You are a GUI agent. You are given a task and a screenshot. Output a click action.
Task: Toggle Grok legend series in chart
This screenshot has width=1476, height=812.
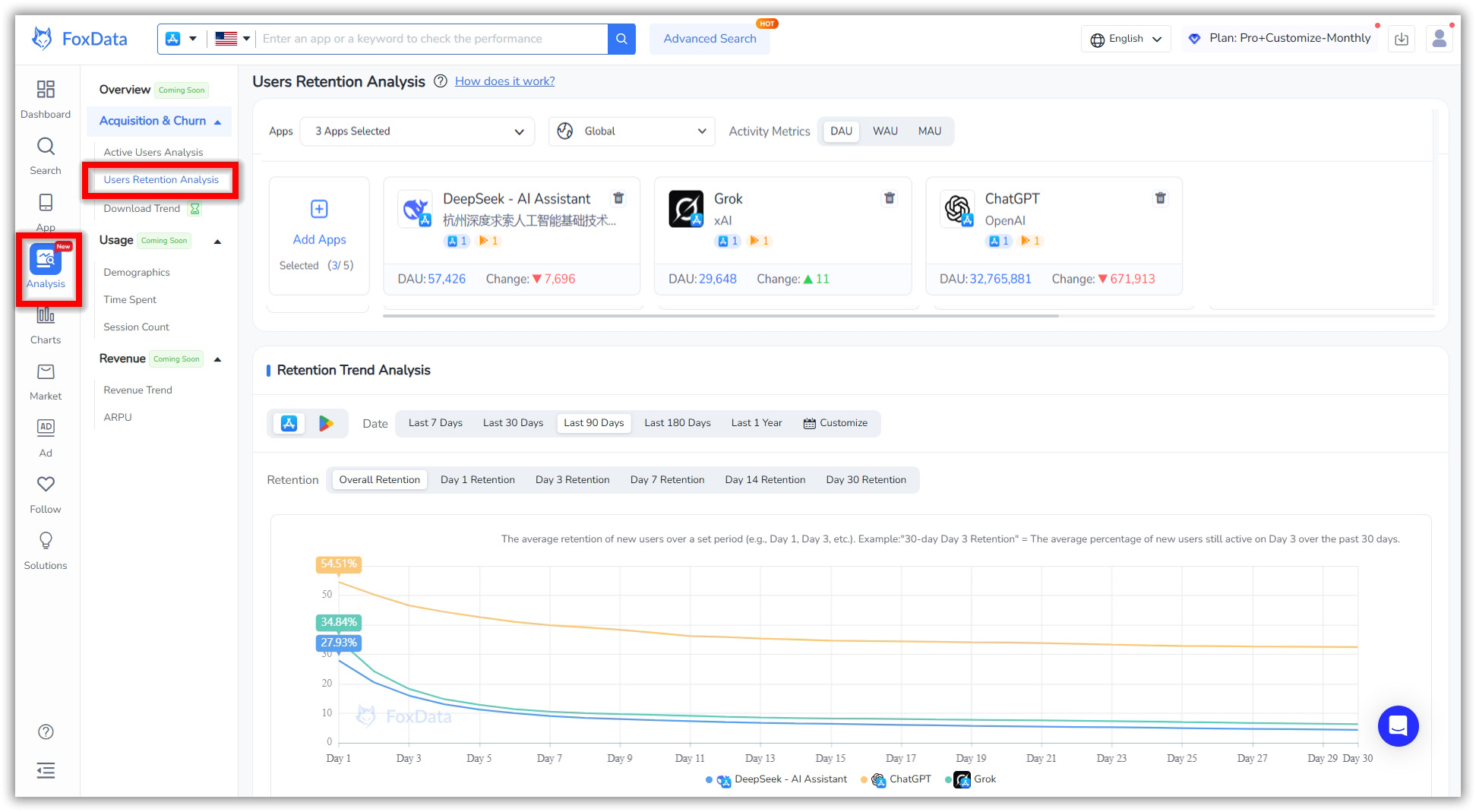tap(971, 779)
